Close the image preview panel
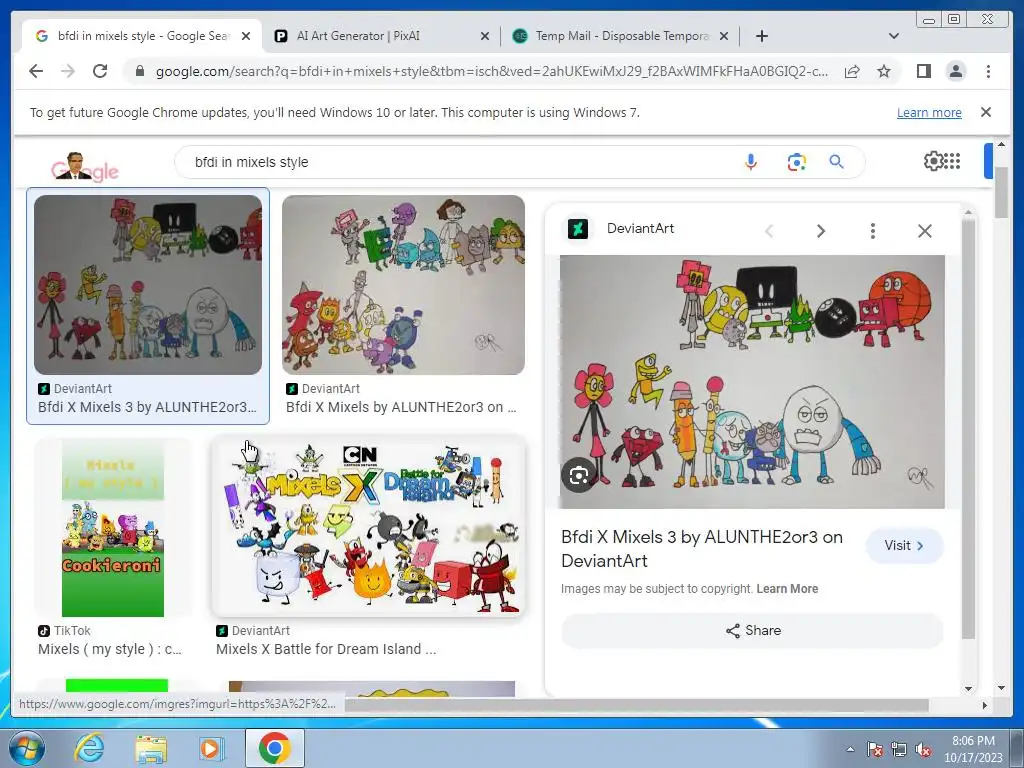The height and width of the screenshot is (768, 1024). 925,231
